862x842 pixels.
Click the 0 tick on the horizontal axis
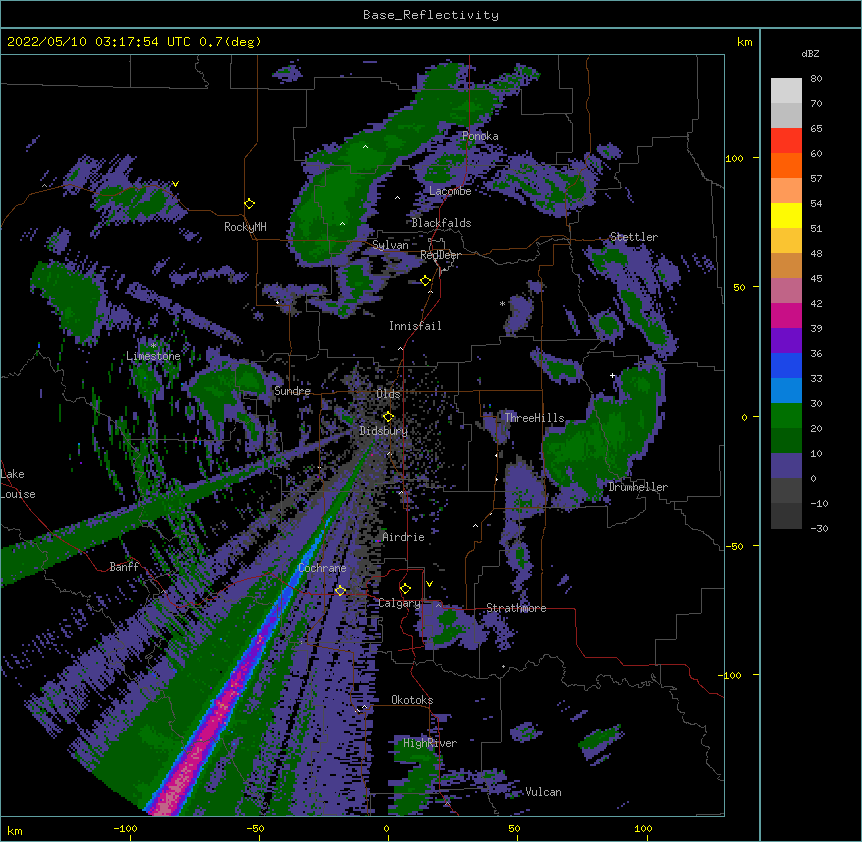pos(386,828)
